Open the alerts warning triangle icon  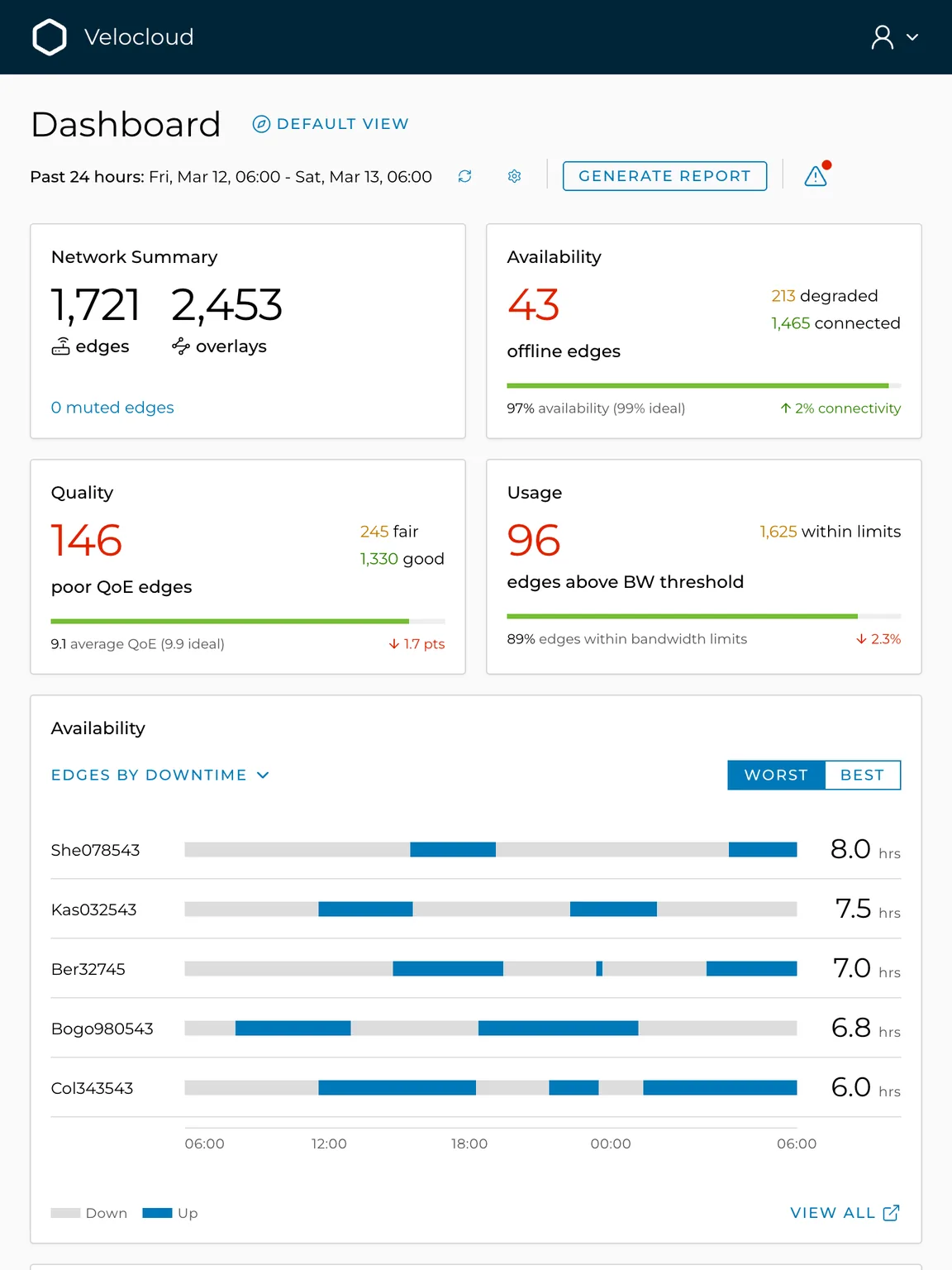tap(816, 174)
